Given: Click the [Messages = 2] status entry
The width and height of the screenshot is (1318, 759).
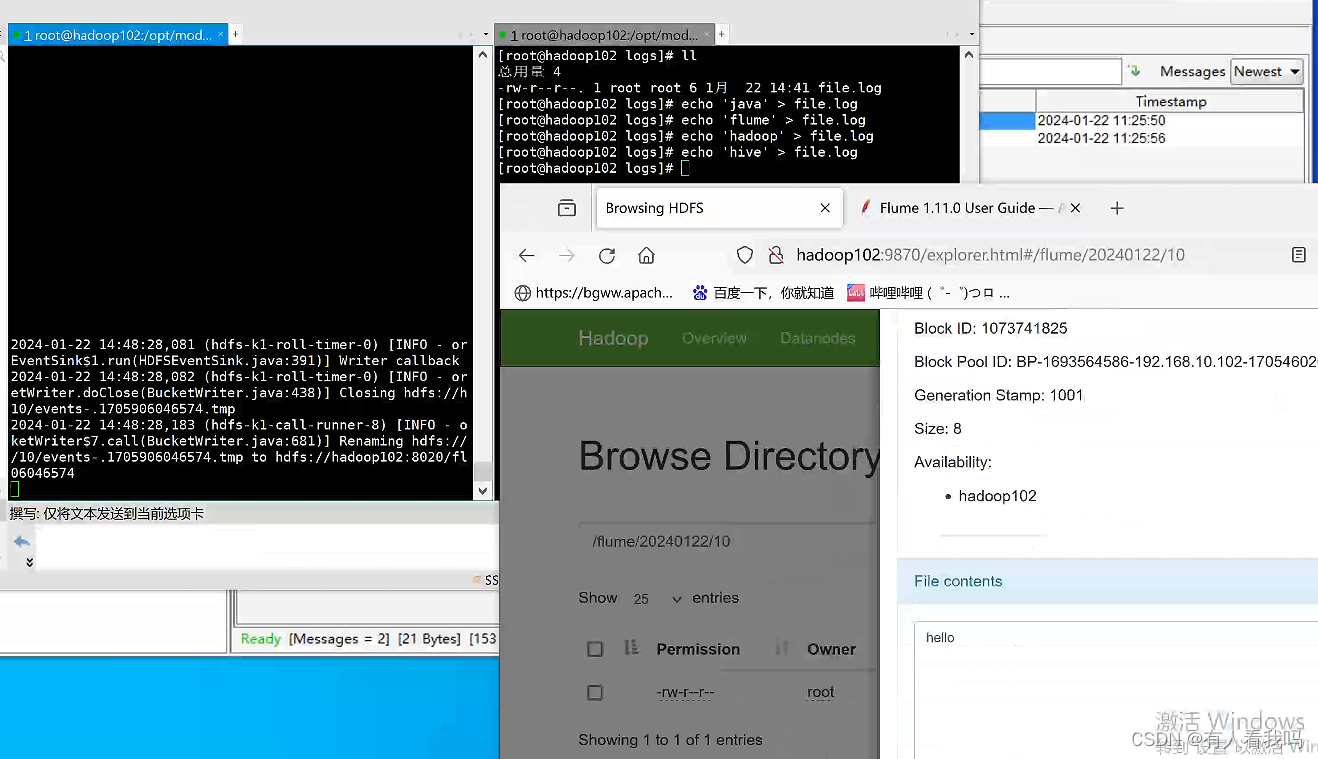Looking at the screenshot, I should [x=339, y=639].
